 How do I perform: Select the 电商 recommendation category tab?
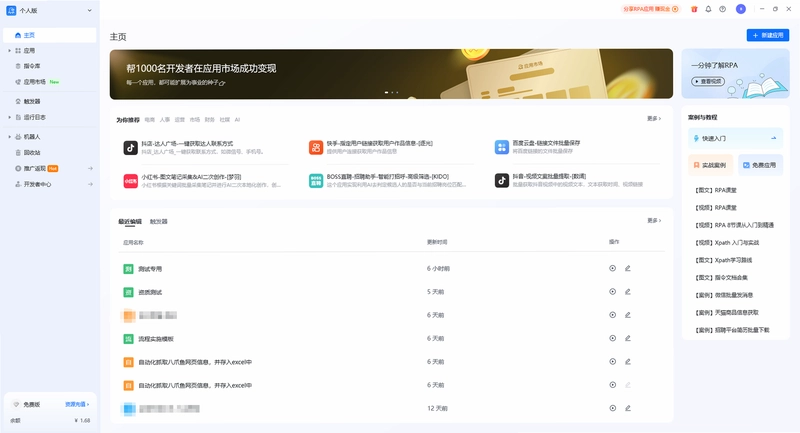tap(149, 120)
